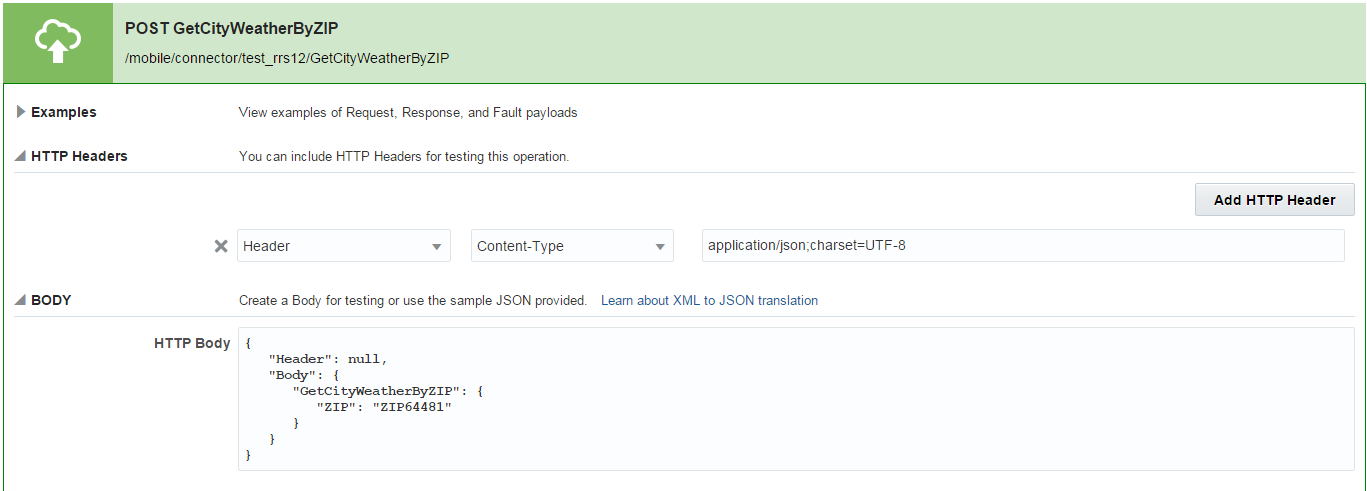1367x491 pixels.
Task: Collapse the HTTP Headers section triangle
Action: pyautogui.click(x=21, y=156)
